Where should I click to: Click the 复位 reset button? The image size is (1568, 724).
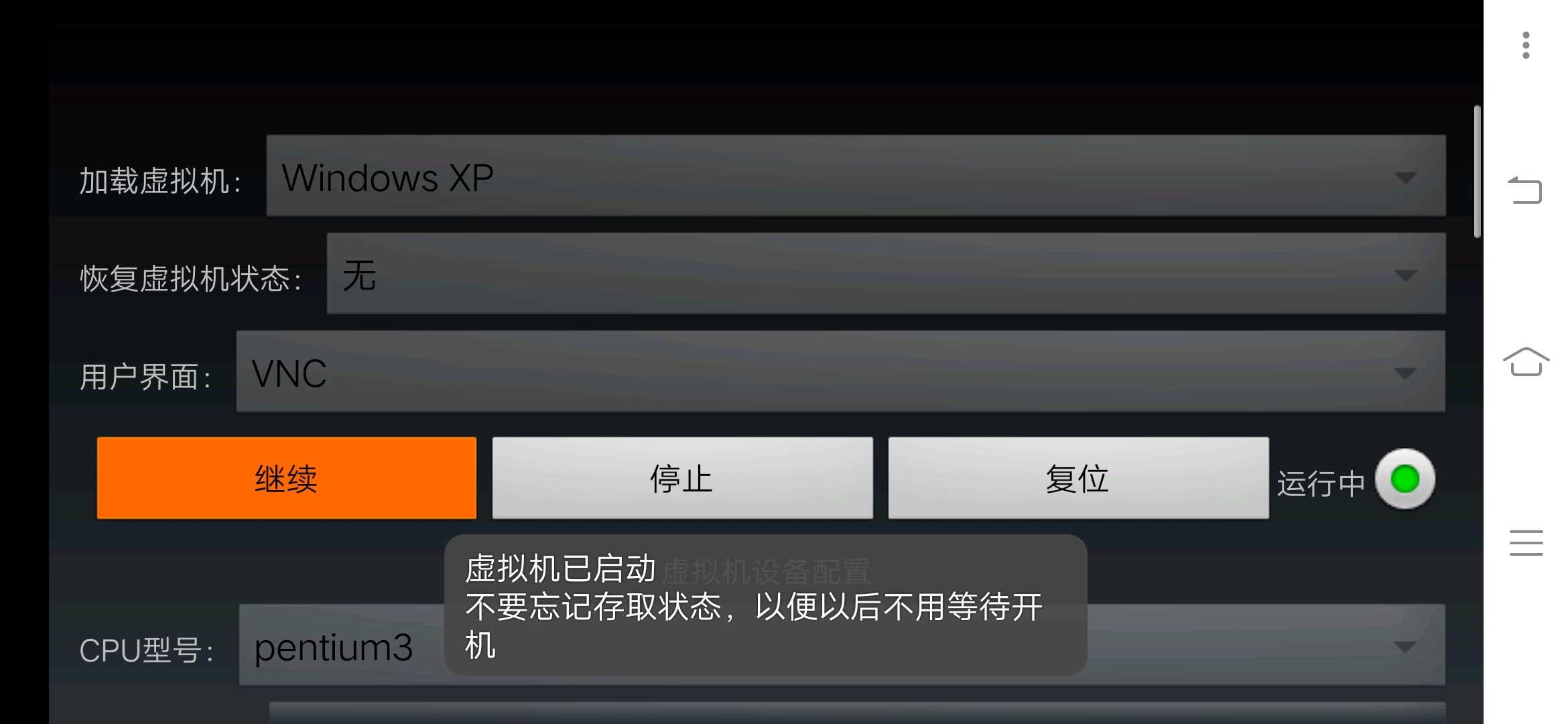[1078, 478]
